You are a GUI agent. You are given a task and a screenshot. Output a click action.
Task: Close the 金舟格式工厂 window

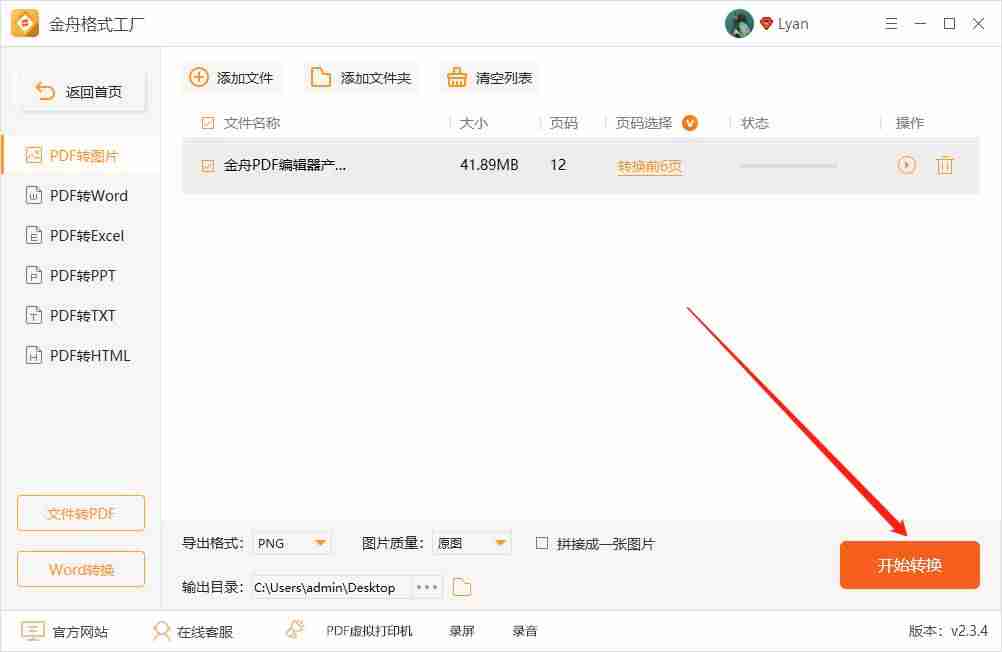[x=978, y=24]
